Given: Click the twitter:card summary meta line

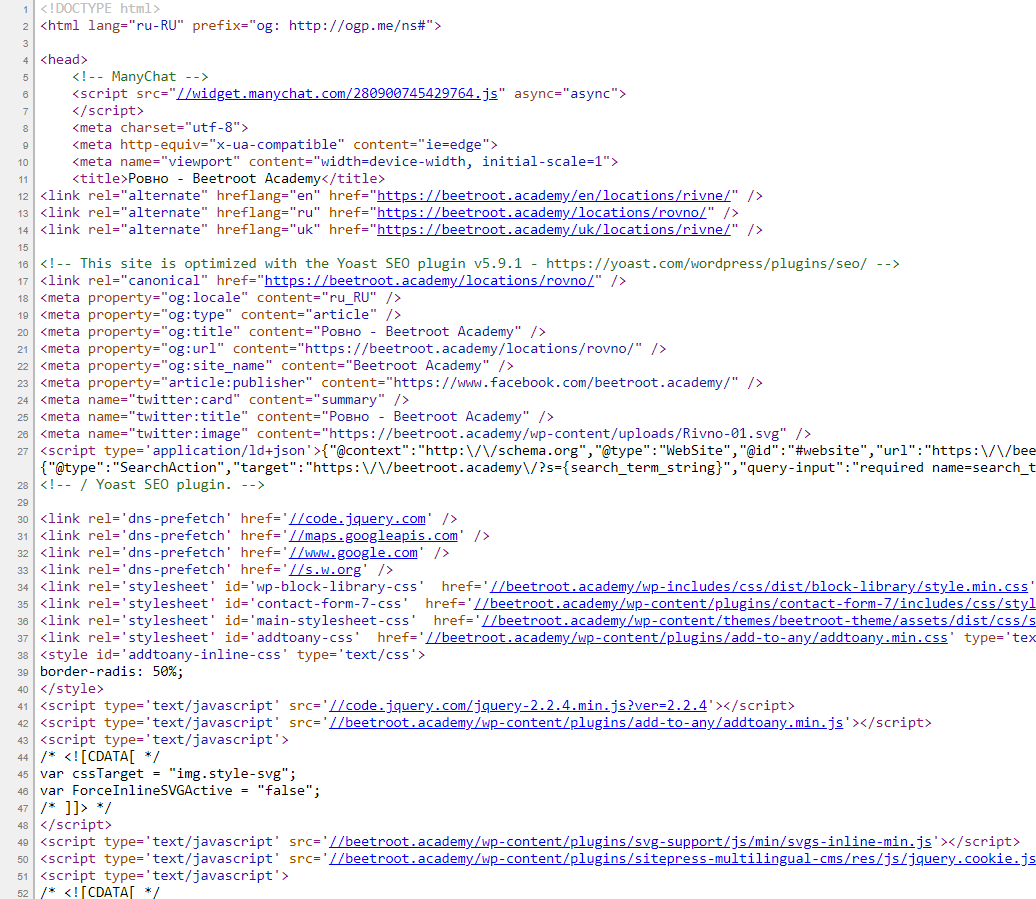Looking at the screenshot, I should pos(225,400).
